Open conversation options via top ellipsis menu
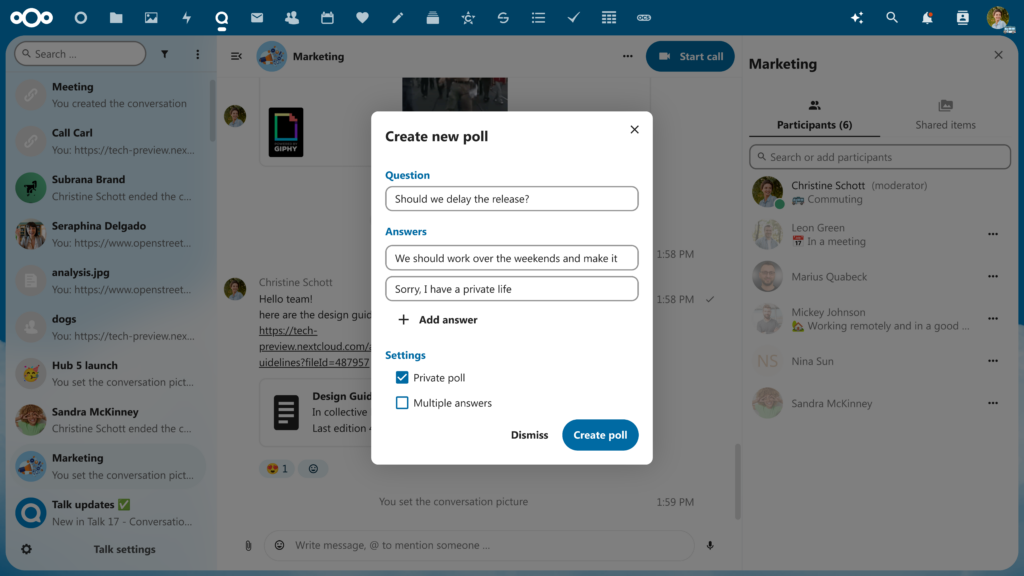The image size is (1024, 576). [627, 57]
